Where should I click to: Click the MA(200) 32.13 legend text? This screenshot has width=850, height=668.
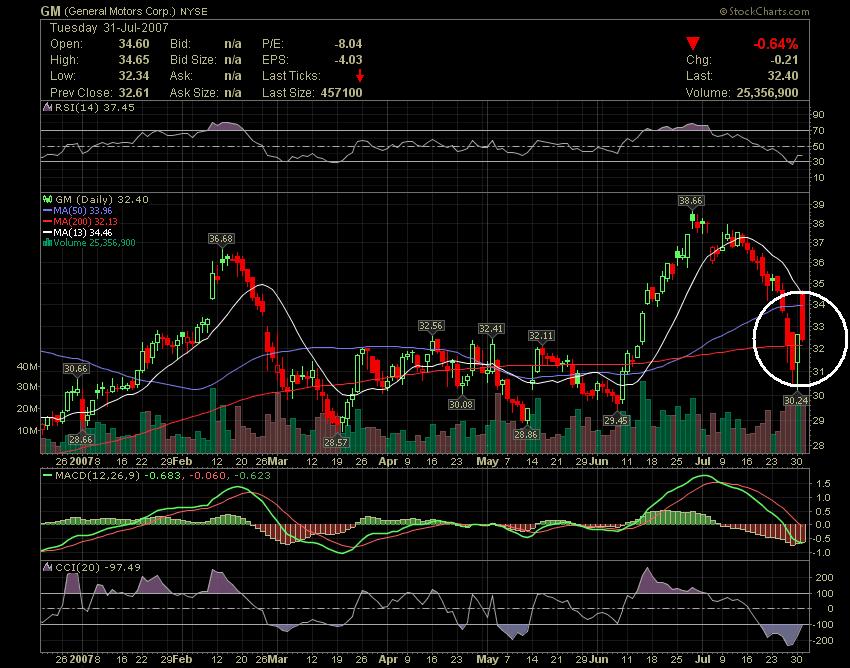[86, 221]
